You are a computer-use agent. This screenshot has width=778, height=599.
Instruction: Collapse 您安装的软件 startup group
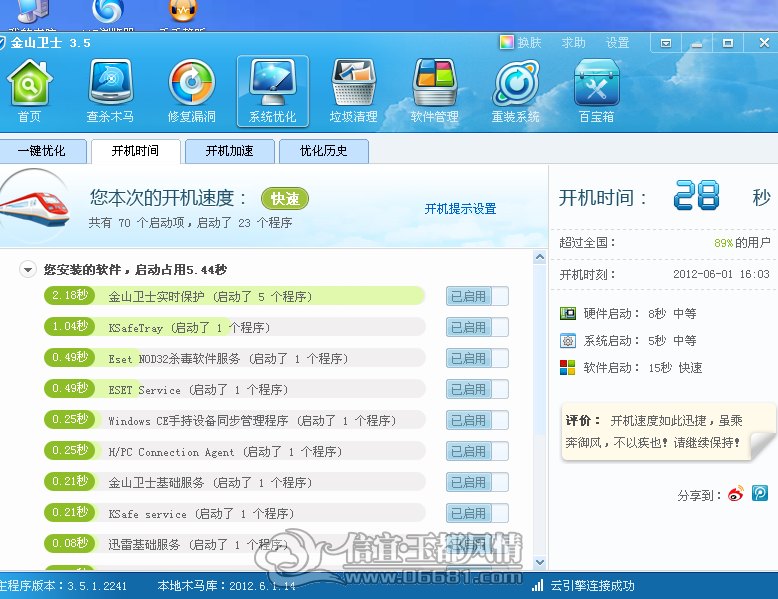[28, 269]
